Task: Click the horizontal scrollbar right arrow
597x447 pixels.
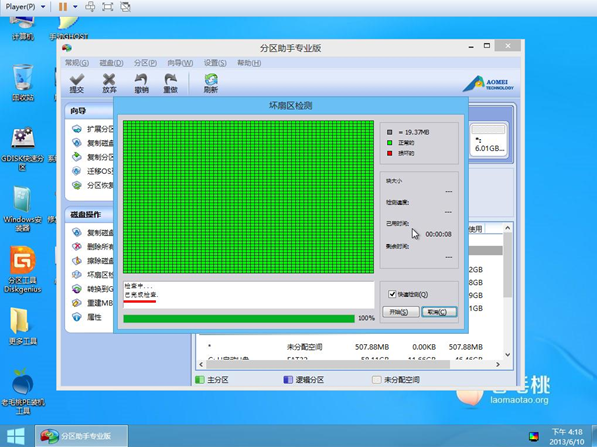Action: 498,364
